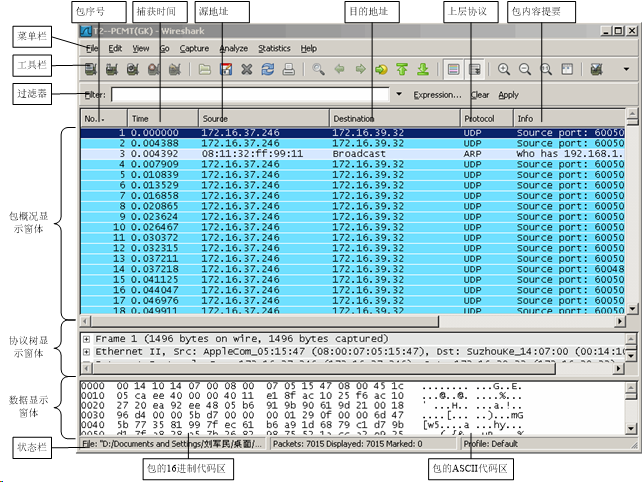Jump to the last packet

423,69
